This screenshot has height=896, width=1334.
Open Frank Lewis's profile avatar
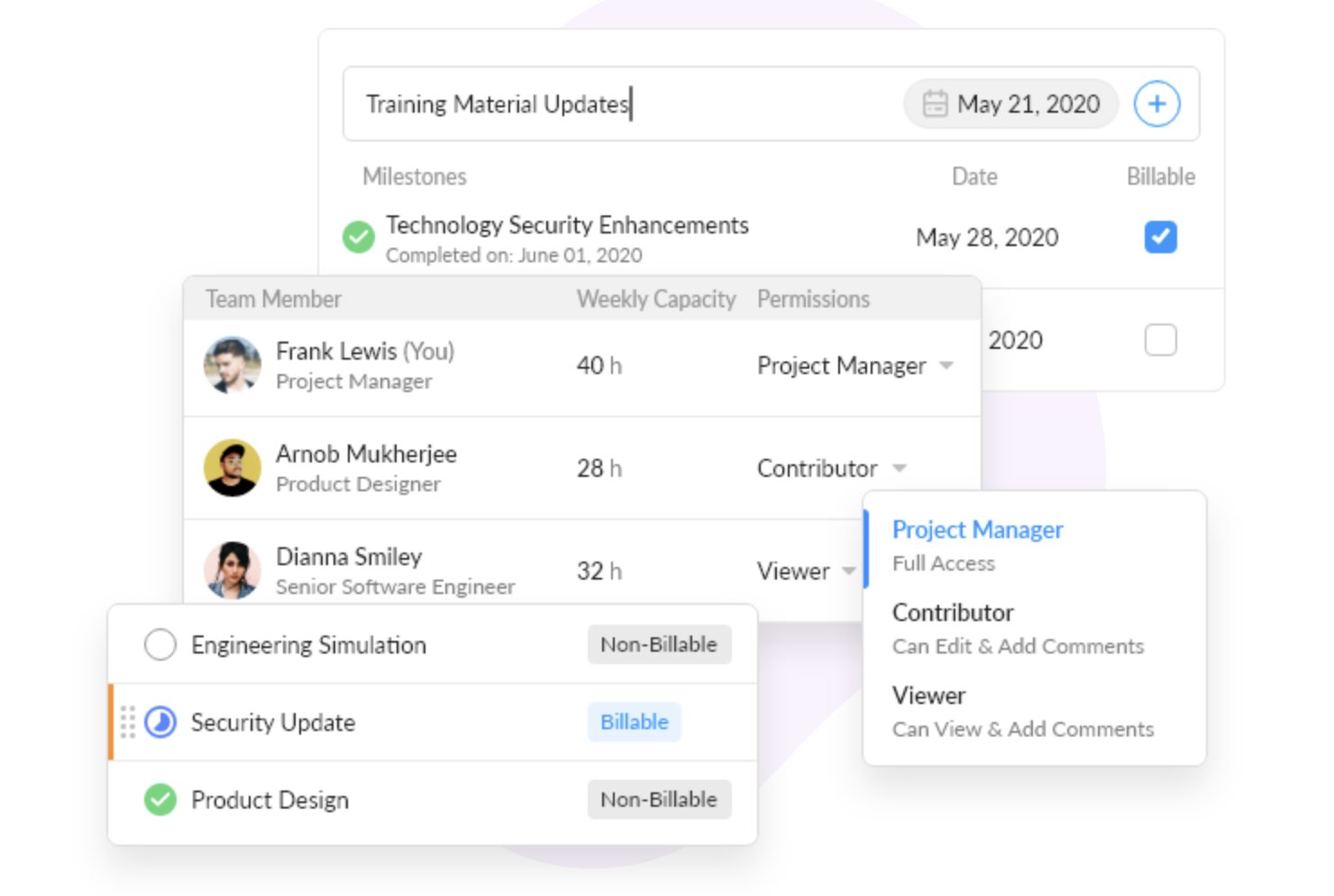pyautogui.click(x=233, y=365)
